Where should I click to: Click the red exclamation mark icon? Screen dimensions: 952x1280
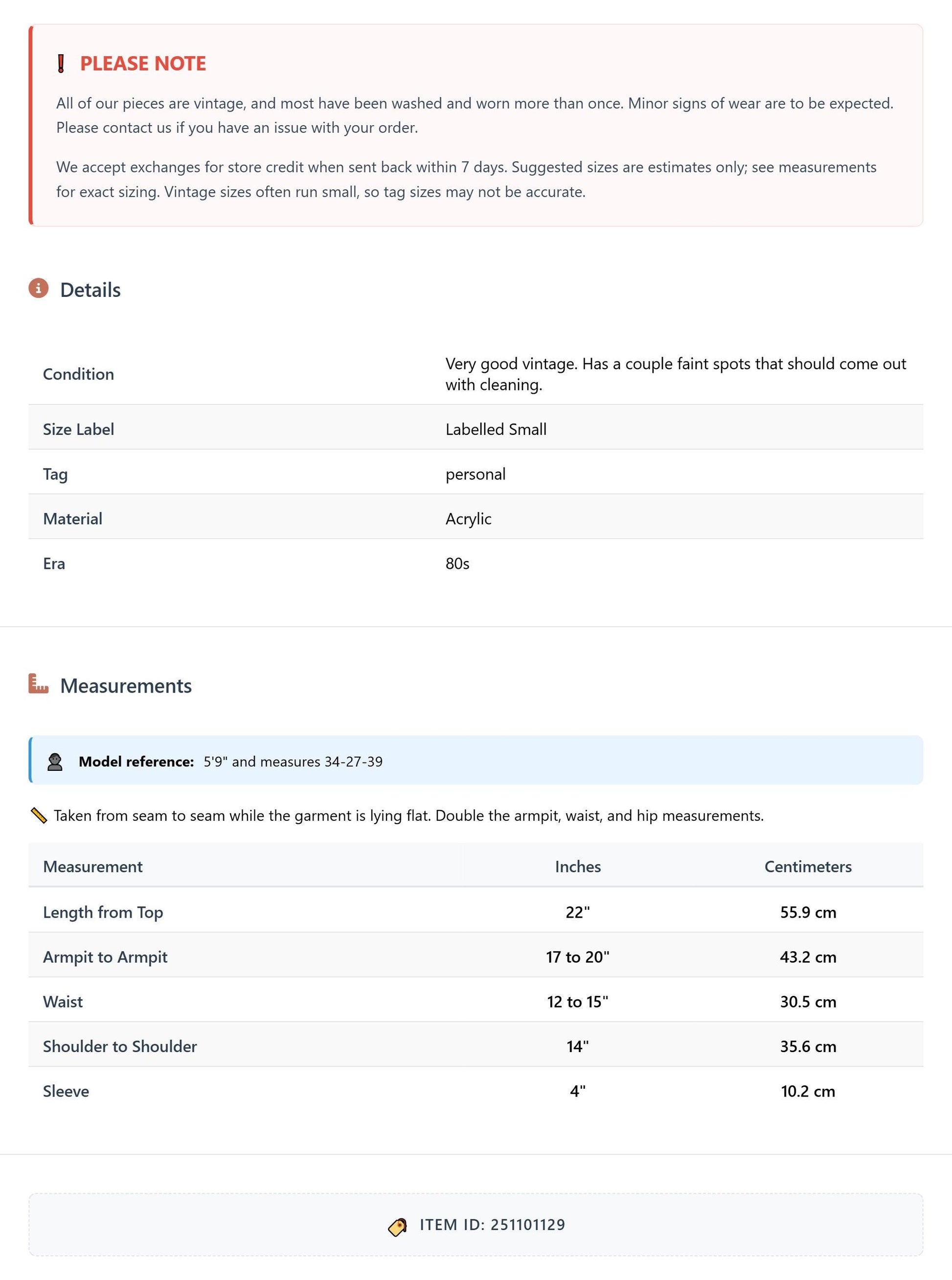(61, 64)
